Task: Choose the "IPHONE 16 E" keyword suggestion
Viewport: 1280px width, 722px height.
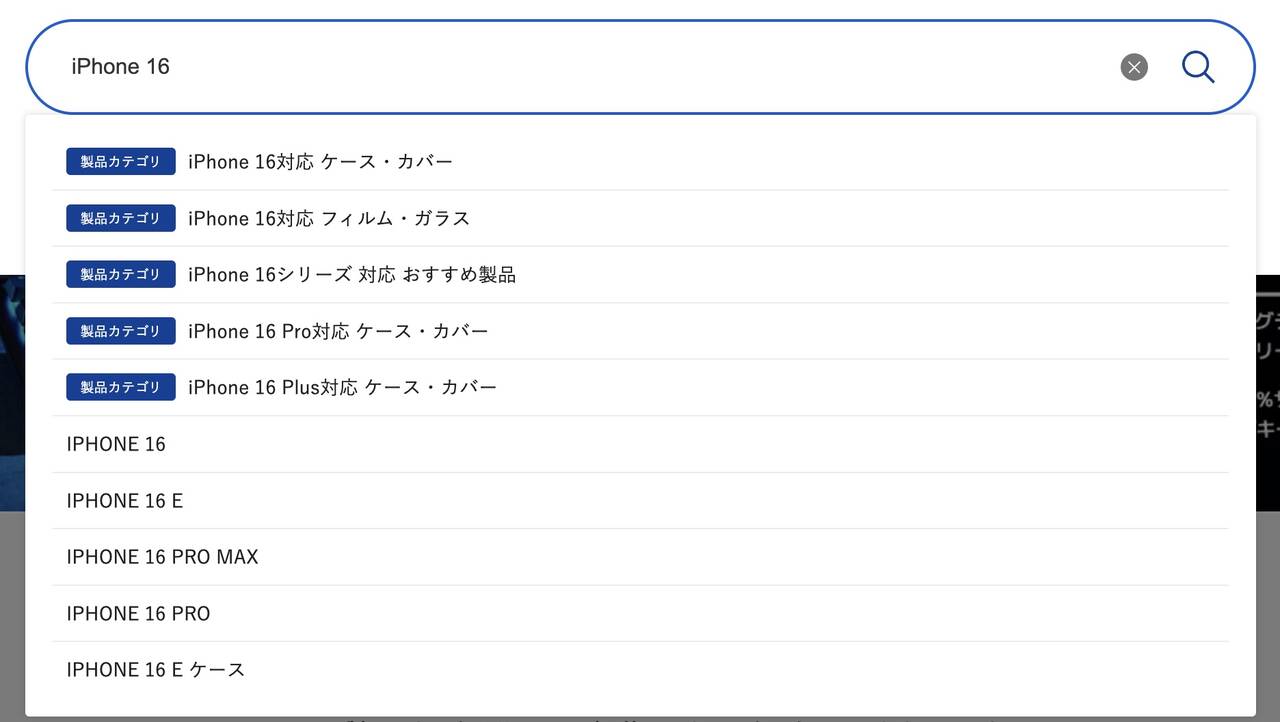Action: (x=125, y=501)
